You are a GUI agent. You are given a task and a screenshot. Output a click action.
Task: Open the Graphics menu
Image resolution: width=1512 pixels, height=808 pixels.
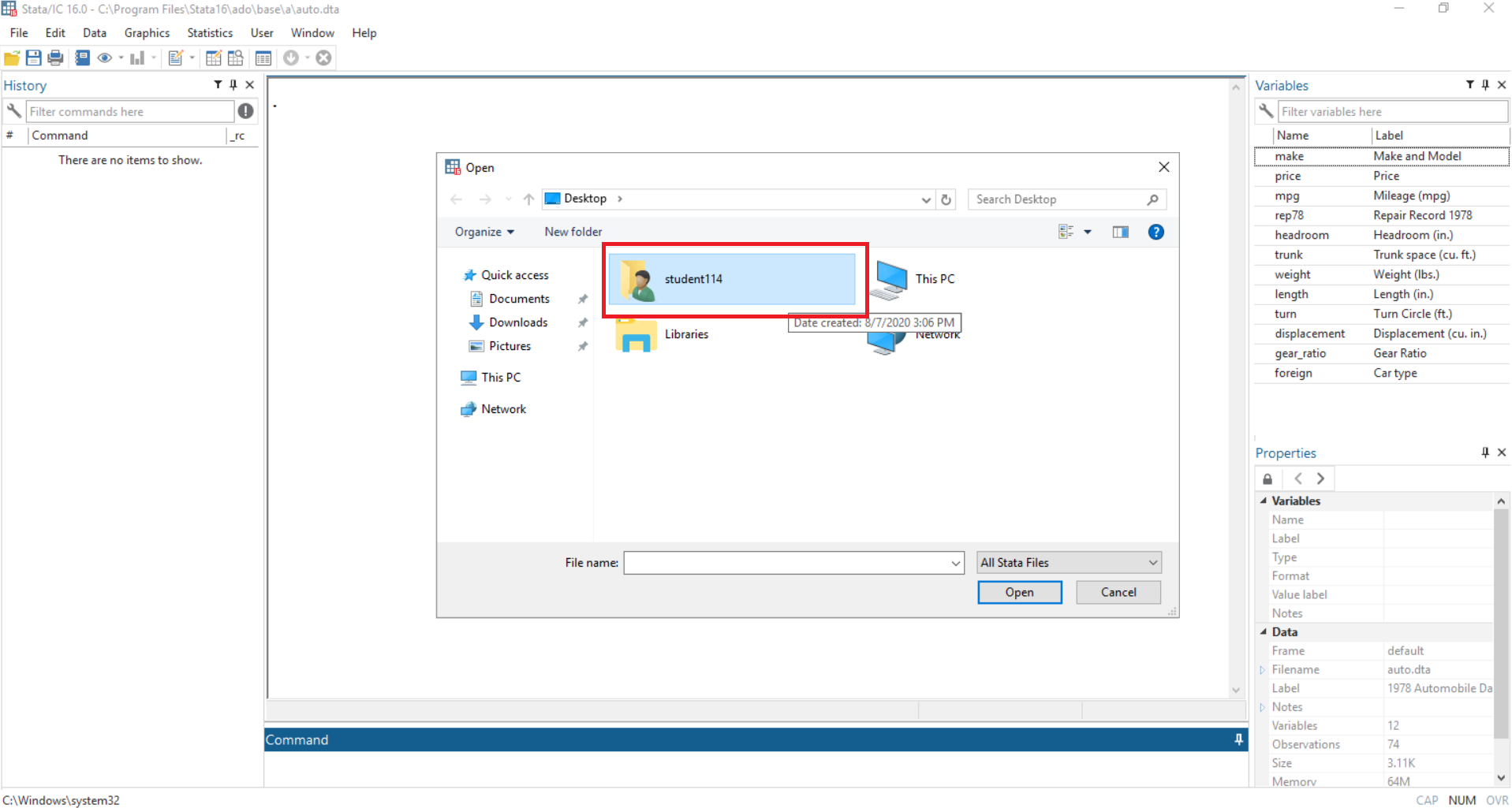pyautogui.click(x=147, y=32)
